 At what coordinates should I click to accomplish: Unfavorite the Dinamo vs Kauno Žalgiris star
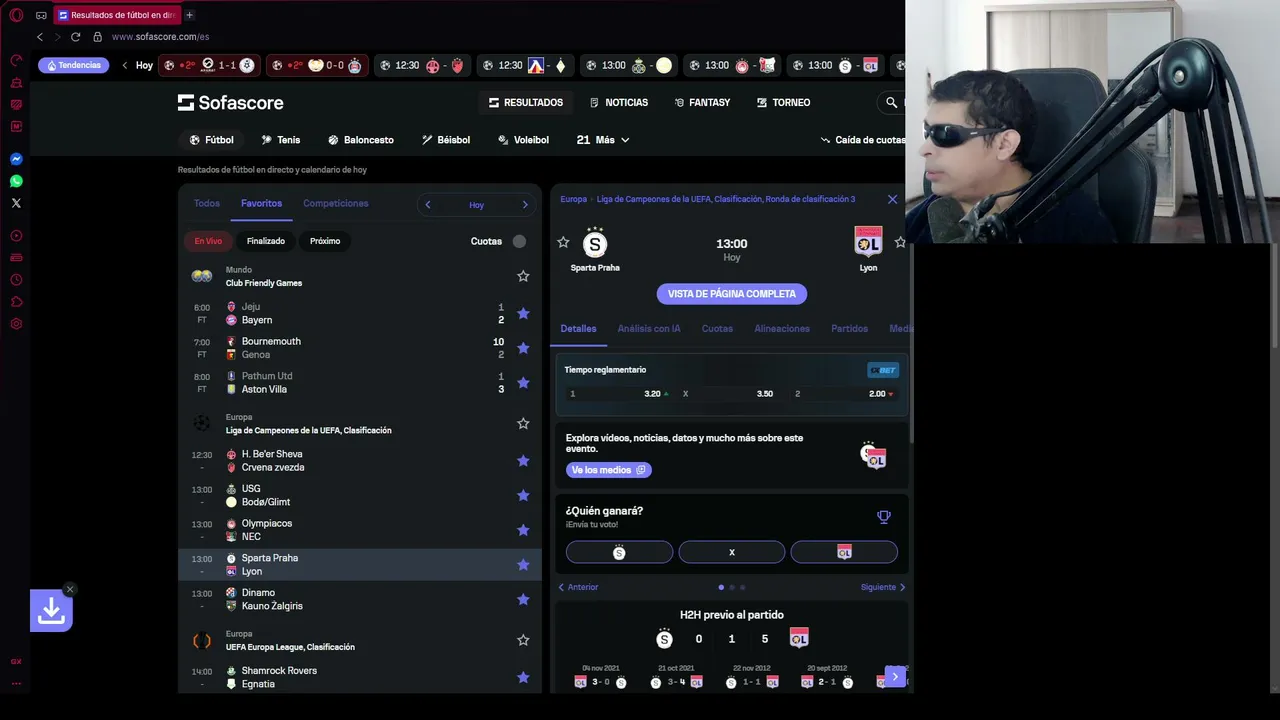[x=523, y=599]
